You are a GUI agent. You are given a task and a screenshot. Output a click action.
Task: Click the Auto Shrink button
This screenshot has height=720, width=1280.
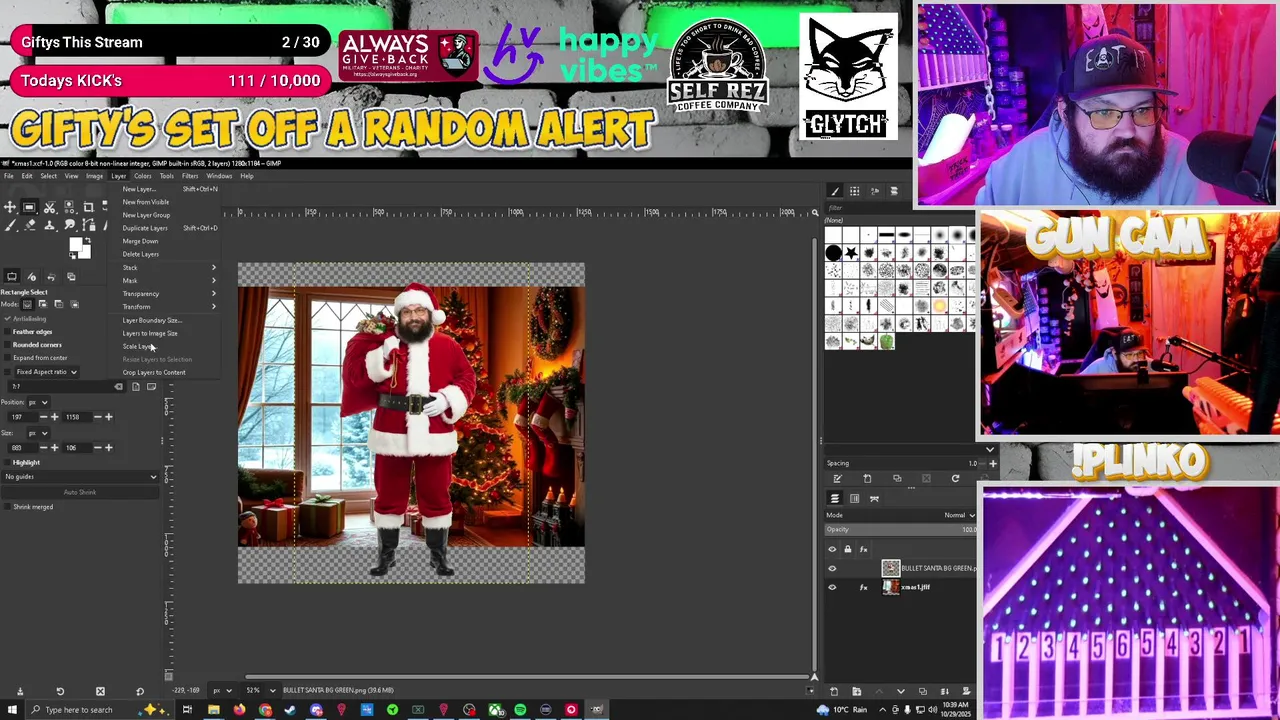(80, 492)
